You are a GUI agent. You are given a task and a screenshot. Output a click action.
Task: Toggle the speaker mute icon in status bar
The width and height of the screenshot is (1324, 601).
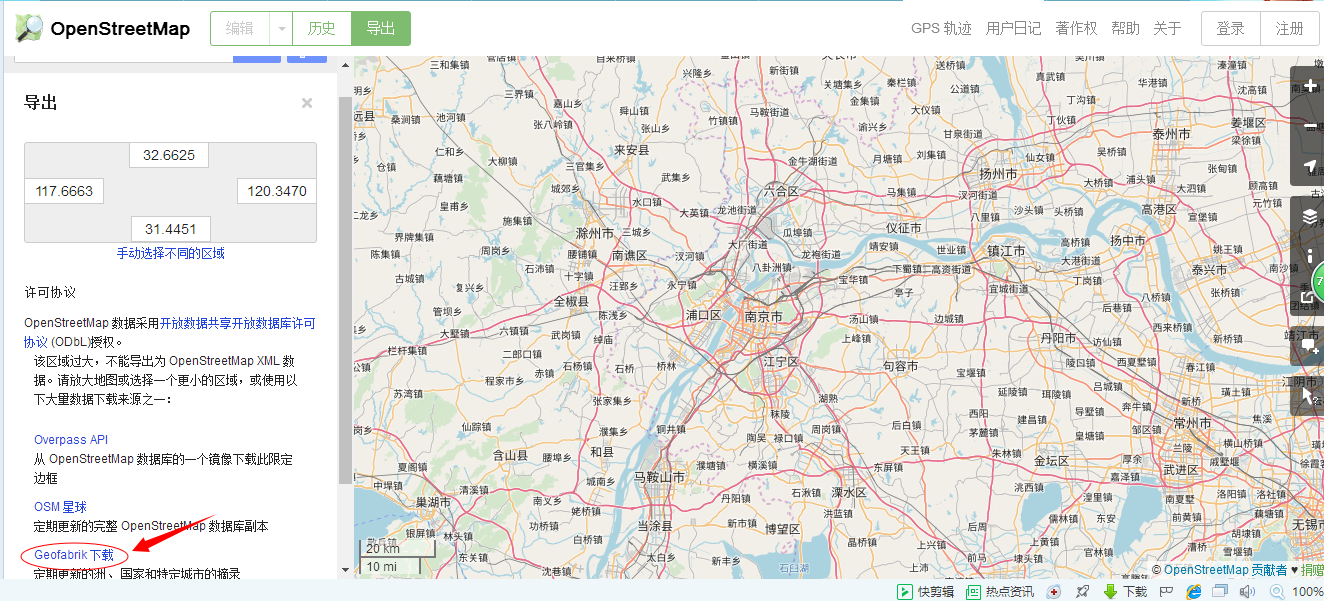[1247, 591]
